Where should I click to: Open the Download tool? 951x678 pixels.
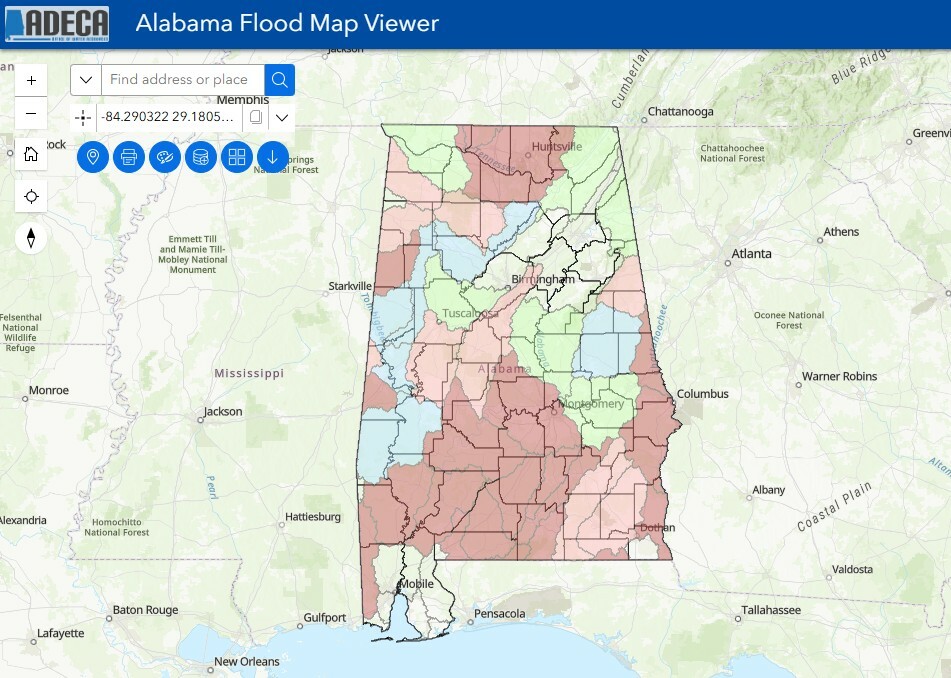pos(272,157)
